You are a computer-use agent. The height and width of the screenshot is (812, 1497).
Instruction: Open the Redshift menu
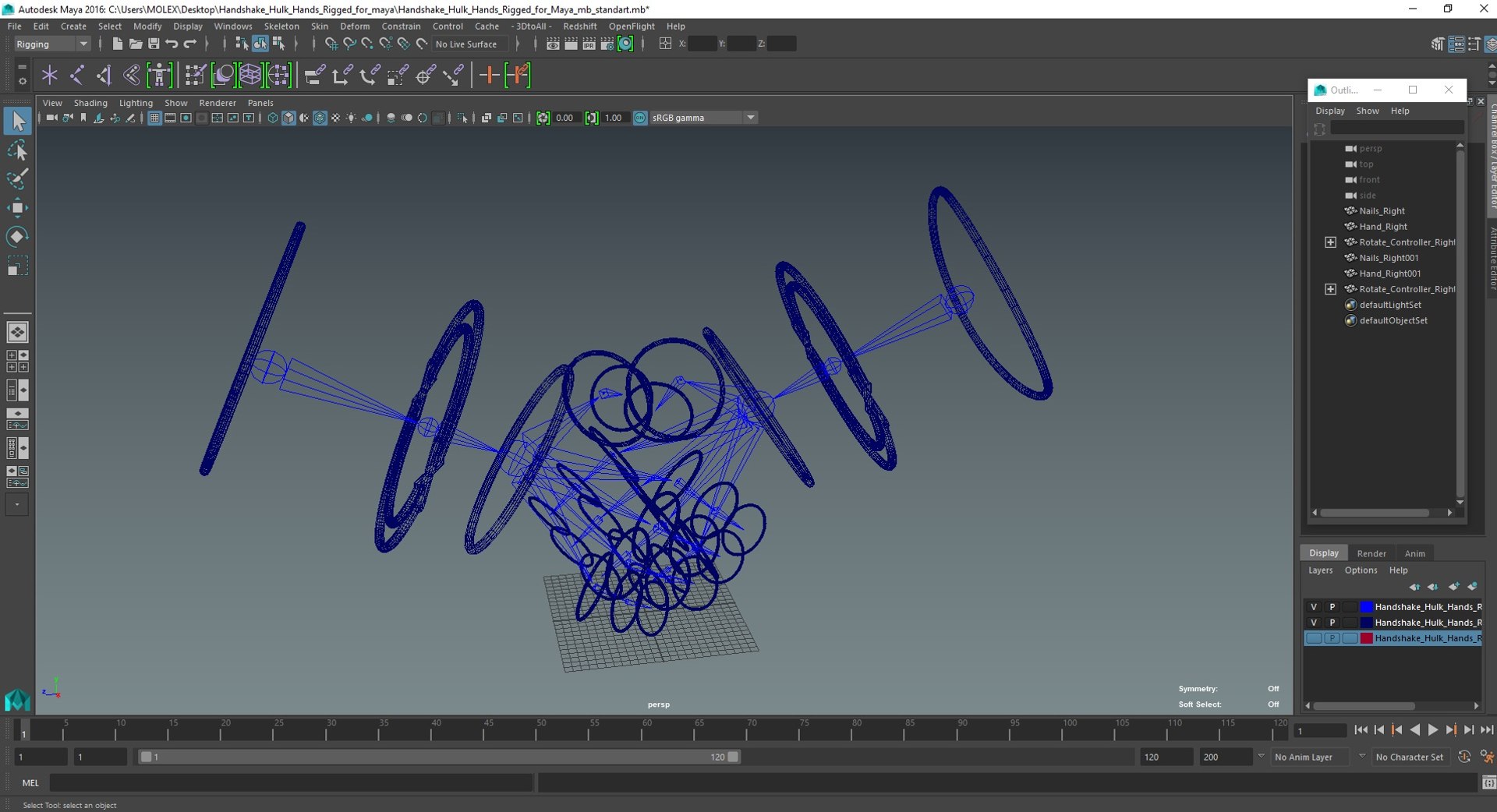click(x=580, y=26)
